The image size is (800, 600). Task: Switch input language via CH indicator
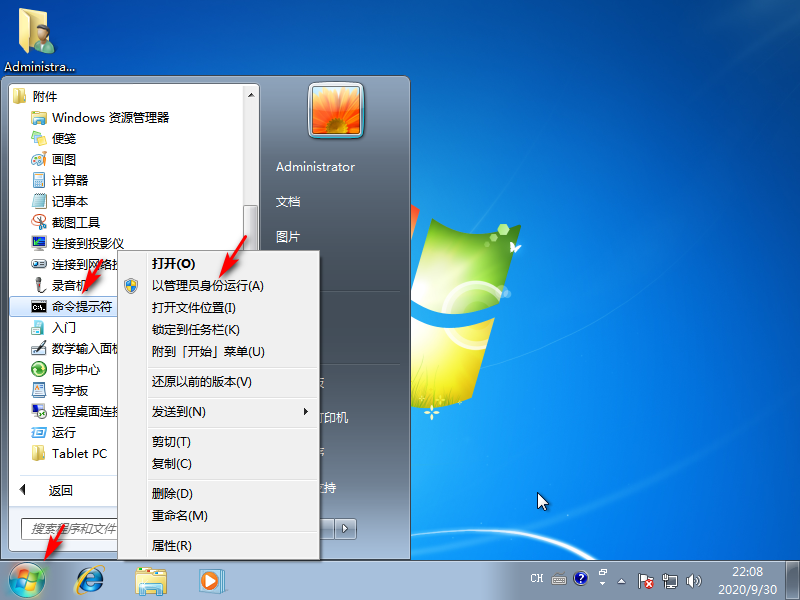coord(536,578)
